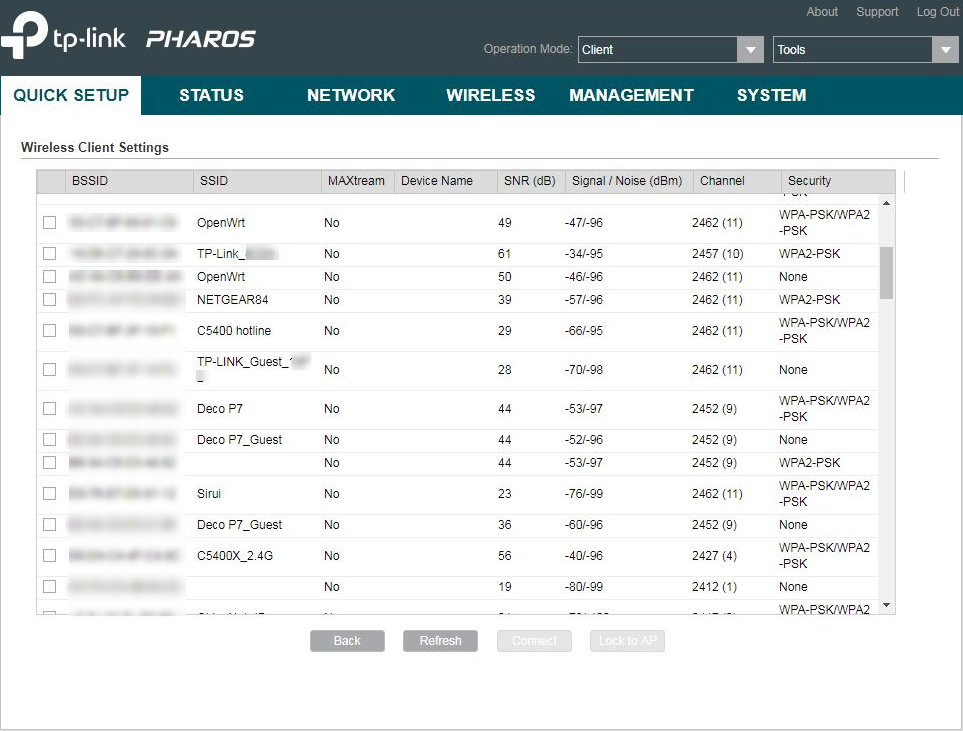Select the Deco P7 network checkbox
This screenshot has width=963, height=731.
click(x=49, y=408)
